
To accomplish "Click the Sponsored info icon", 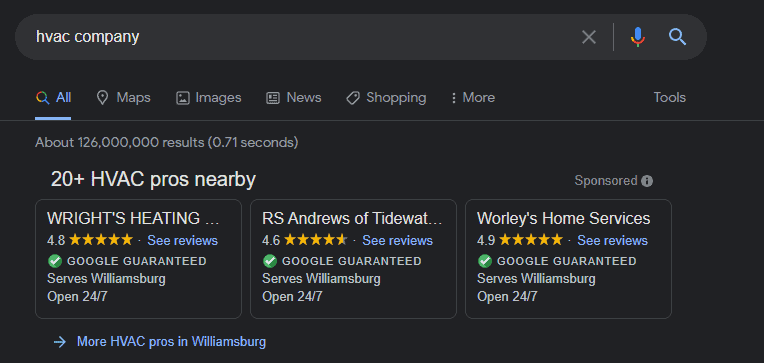I will [647, 181].
